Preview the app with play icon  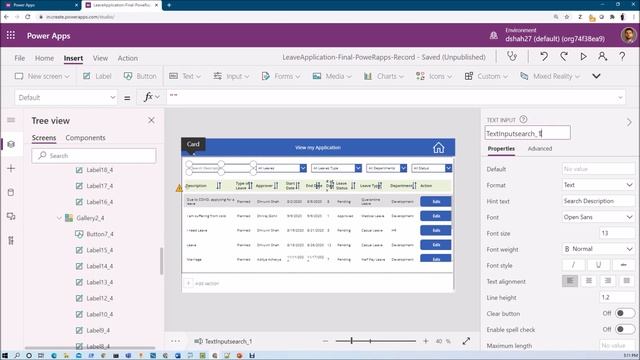coord(583,56)
